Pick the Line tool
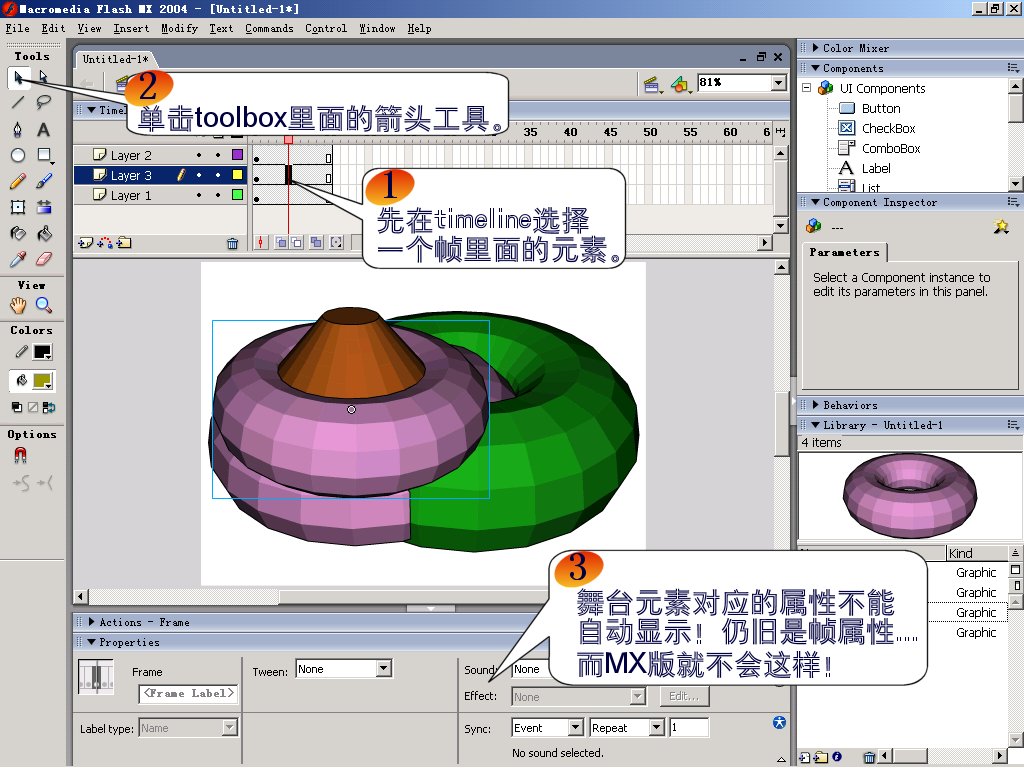Screen dimensions: 1024x768 pyautogui.click(x=18, y=103)
